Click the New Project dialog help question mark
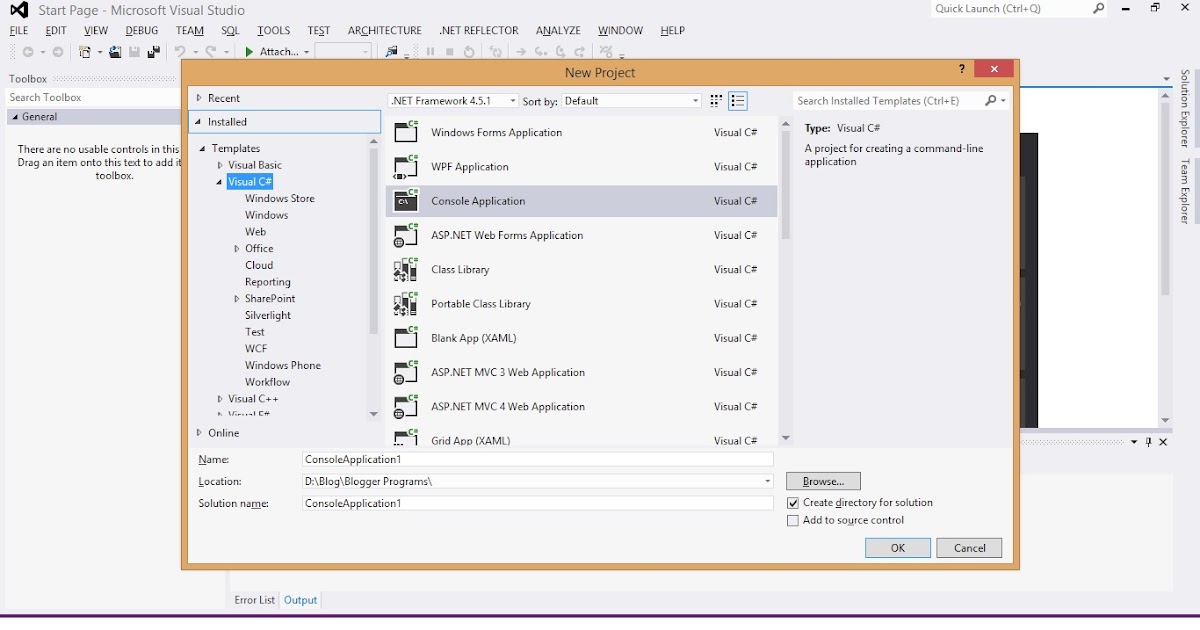 [962, 69]
